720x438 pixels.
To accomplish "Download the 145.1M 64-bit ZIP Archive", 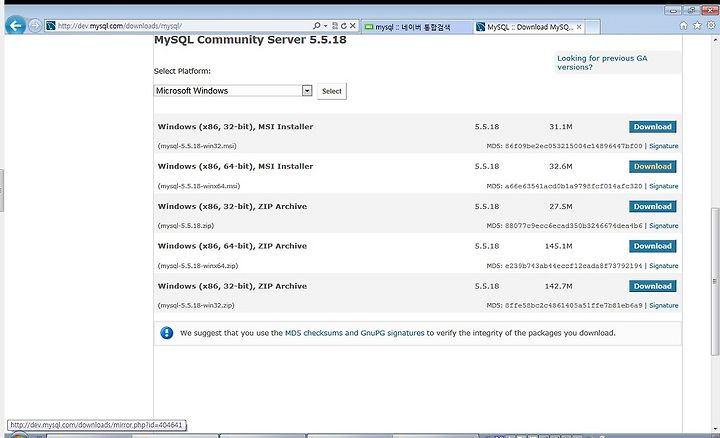I will (x=652, y=246).
